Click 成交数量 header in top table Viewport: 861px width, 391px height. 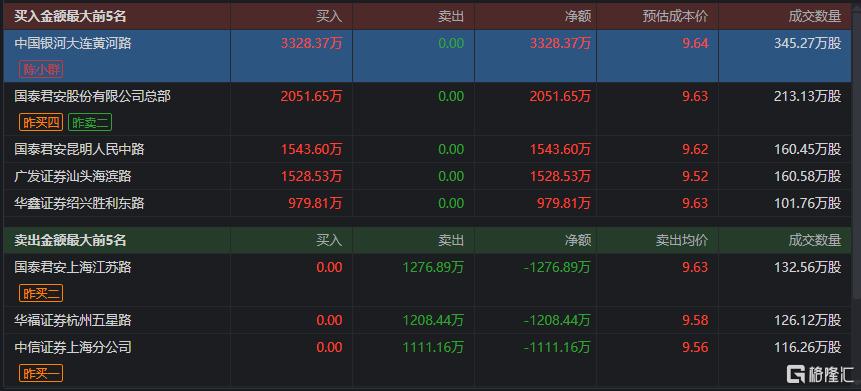tap(815, 16)
